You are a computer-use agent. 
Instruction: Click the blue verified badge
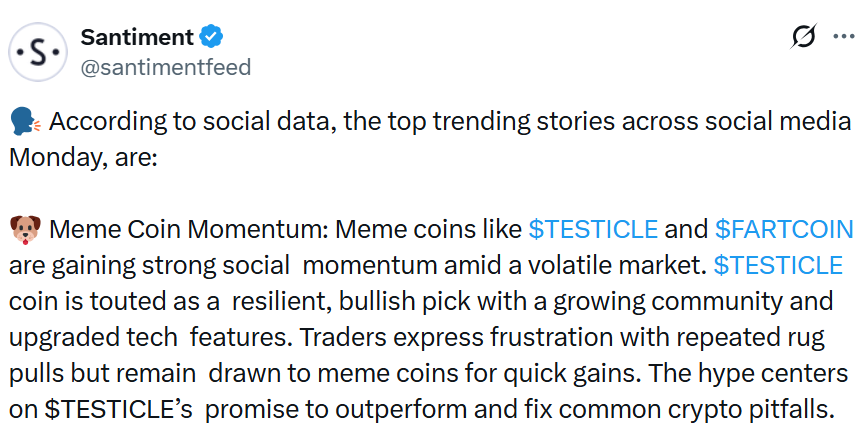[211, 38]
